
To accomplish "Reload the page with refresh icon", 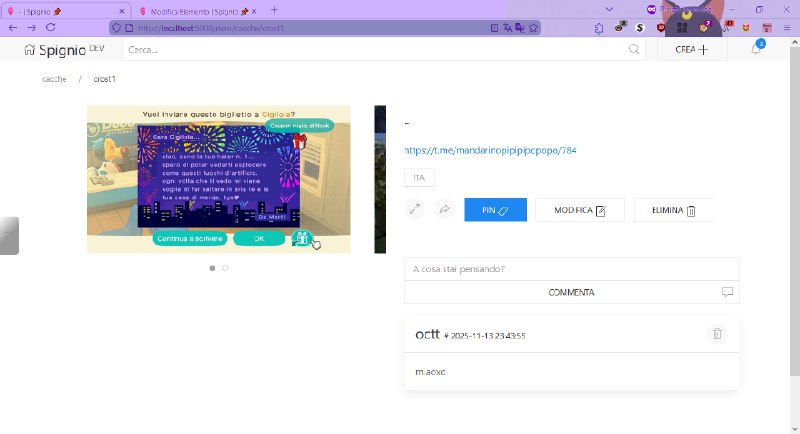I will pyautogui.click(x=51, y=28).
